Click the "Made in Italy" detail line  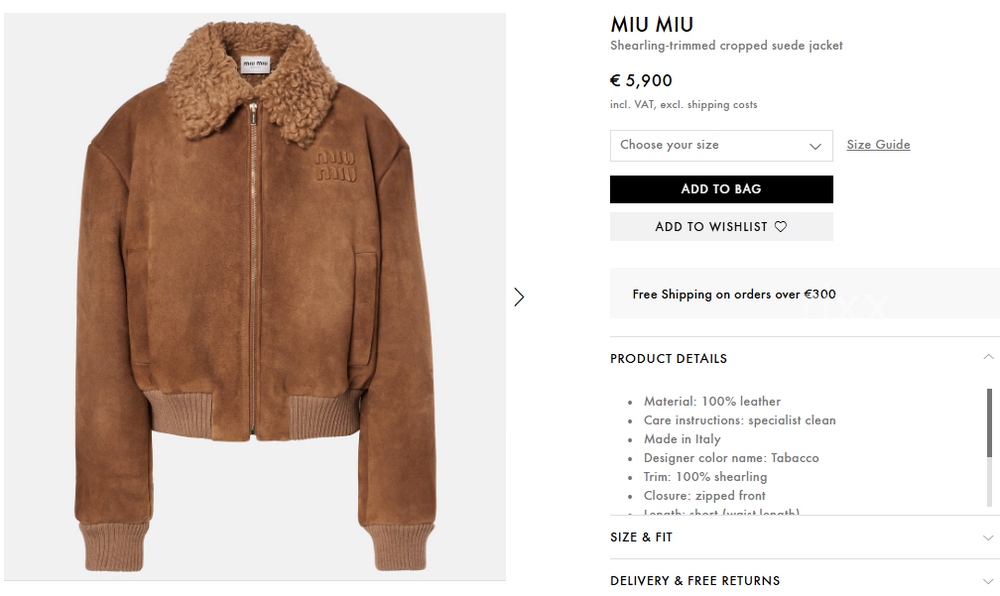(682, 439)
